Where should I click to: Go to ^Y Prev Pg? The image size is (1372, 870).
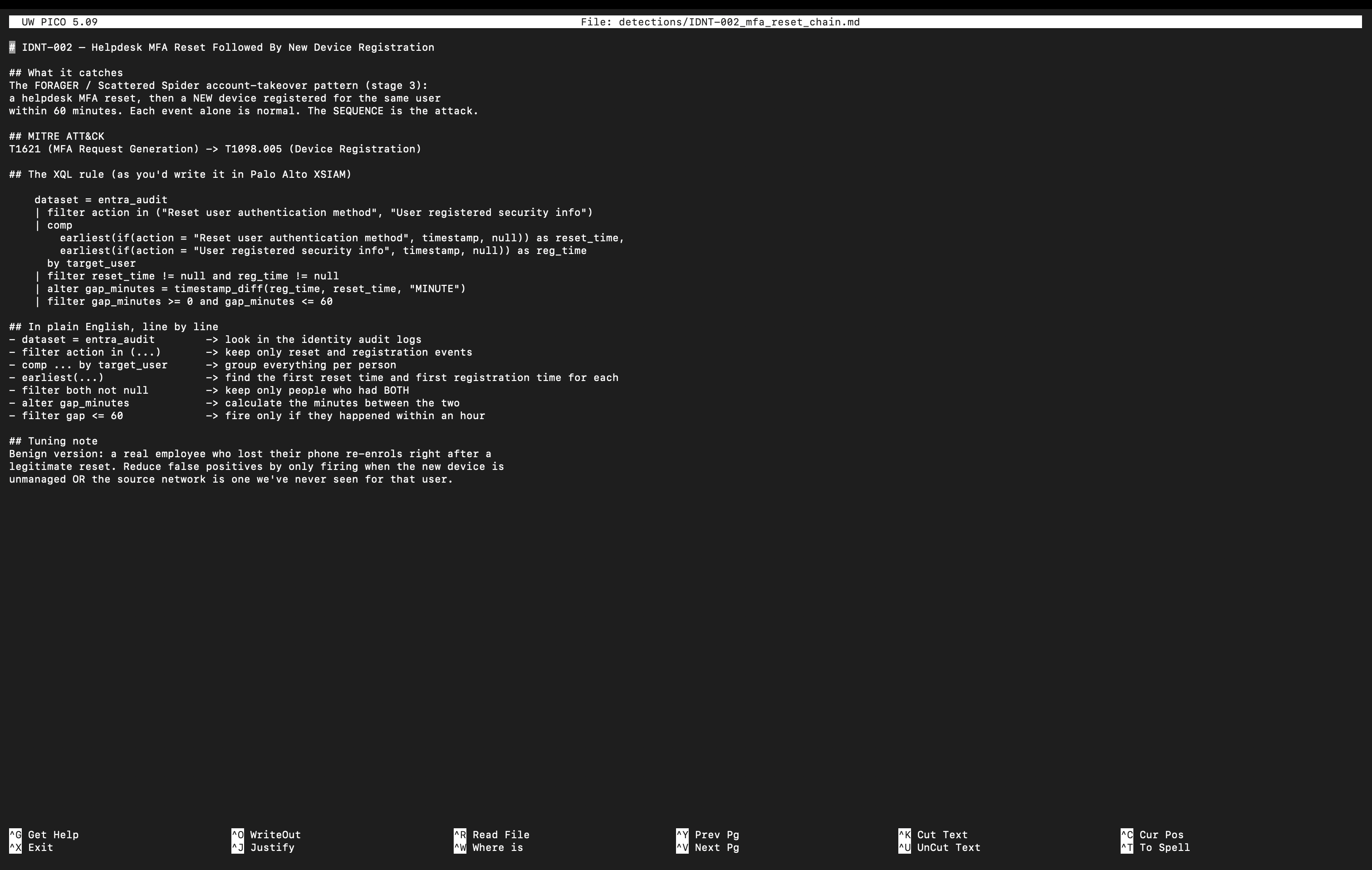[708, 835]
